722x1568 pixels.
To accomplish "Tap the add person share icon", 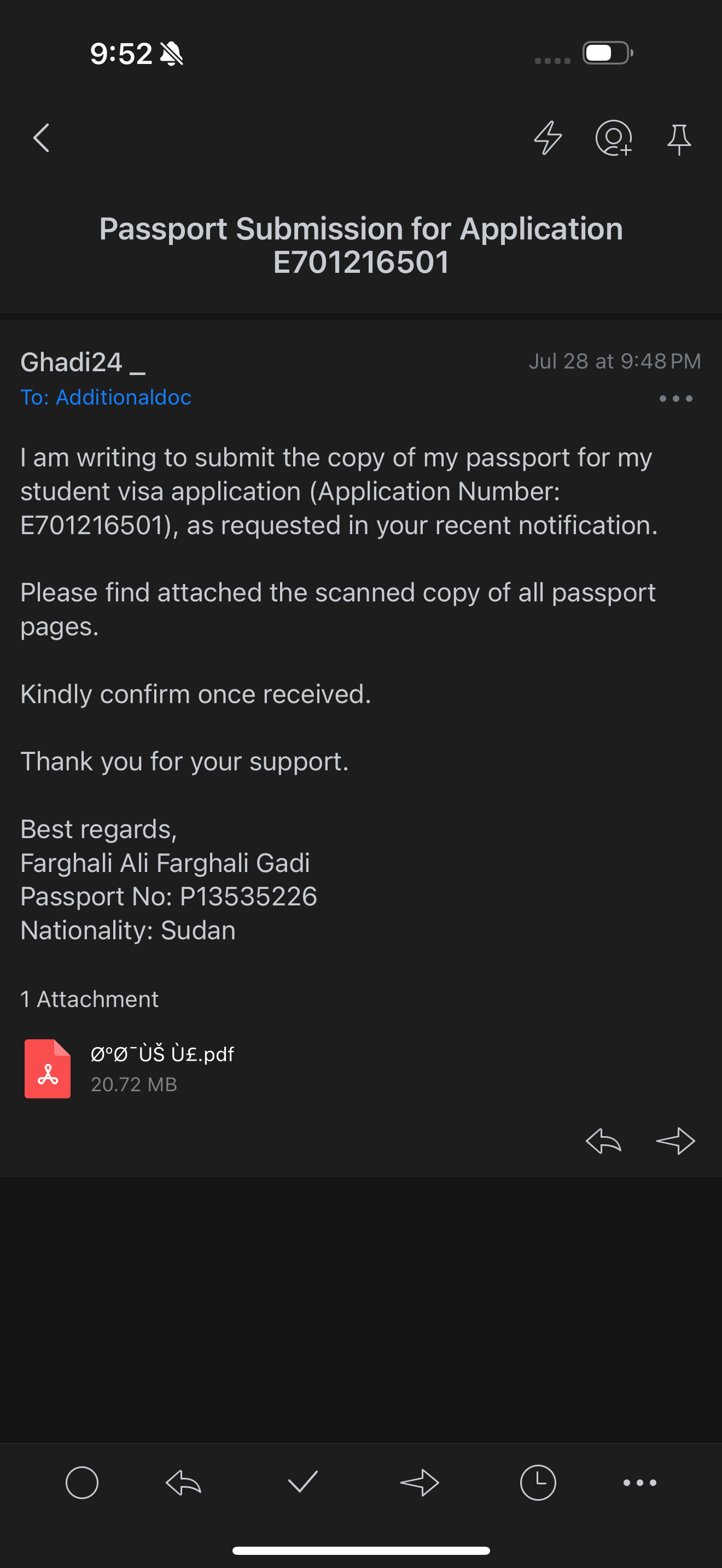I will click(614, 138).
